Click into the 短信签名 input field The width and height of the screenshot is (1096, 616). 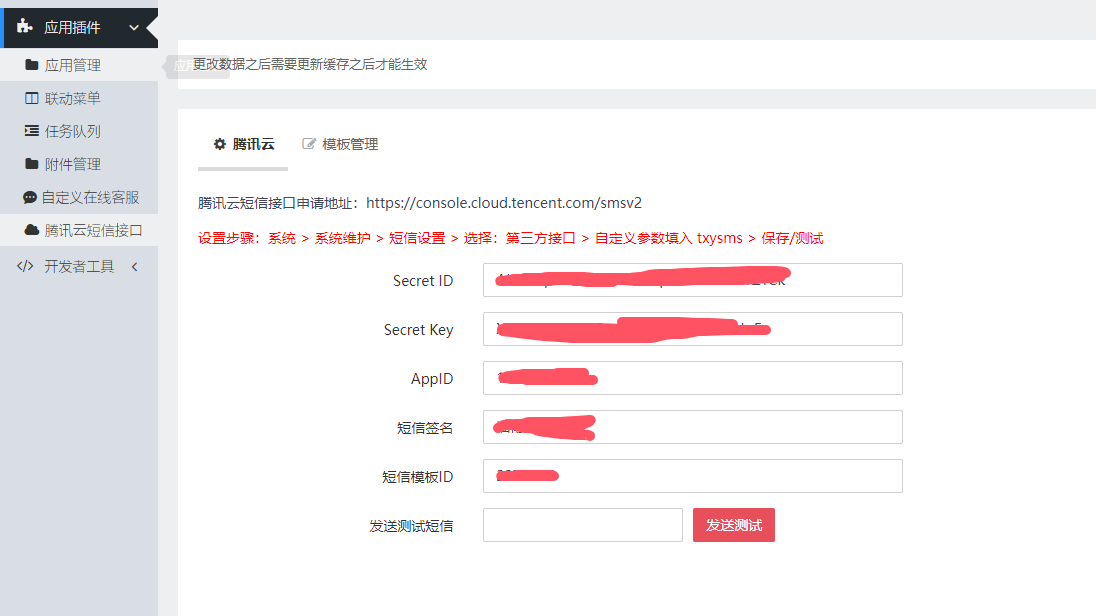(693, 427)
